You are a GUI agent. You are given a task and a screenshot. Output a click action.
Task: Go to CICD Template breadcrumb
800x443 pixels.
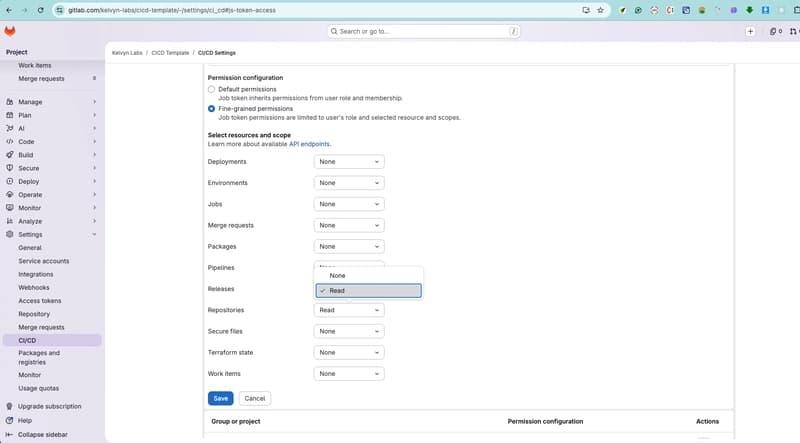tap(170, 53)
